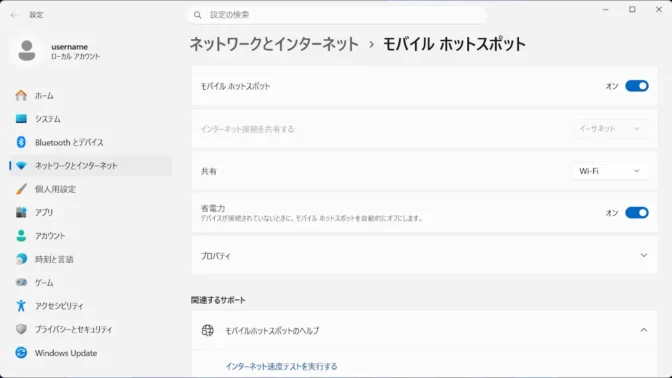Click the アプリ apps icon

click(x=21, y=212)
